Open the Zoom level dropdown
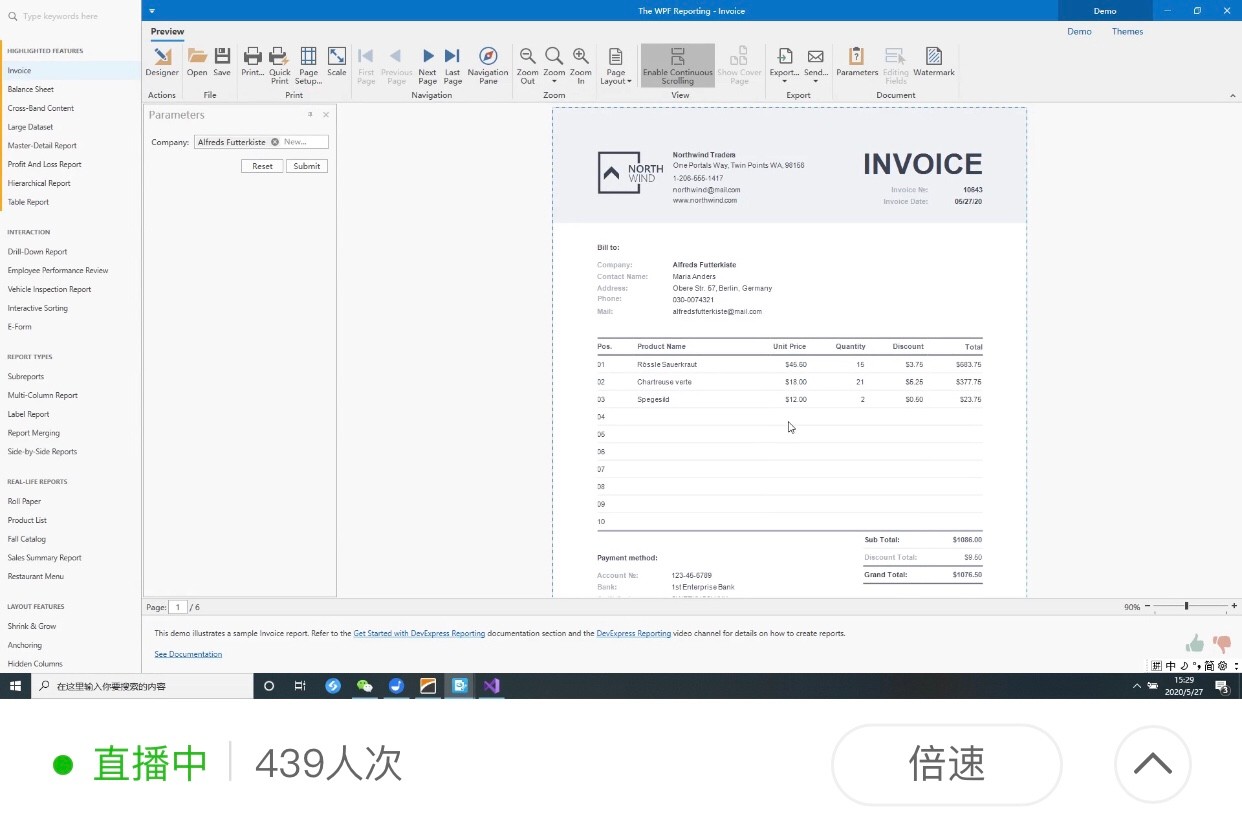The height and width of the screenshot is (814, 1242). tap(554, 66)
